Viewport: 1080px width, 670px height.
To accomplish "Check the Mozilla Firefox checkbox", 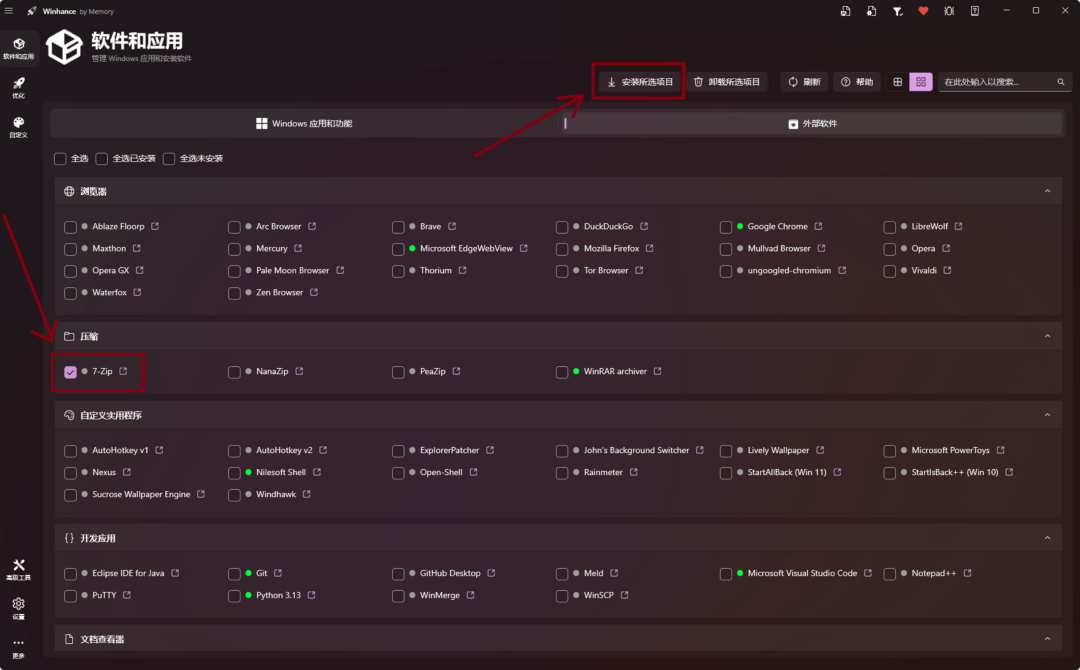I will tap(562, 249).
